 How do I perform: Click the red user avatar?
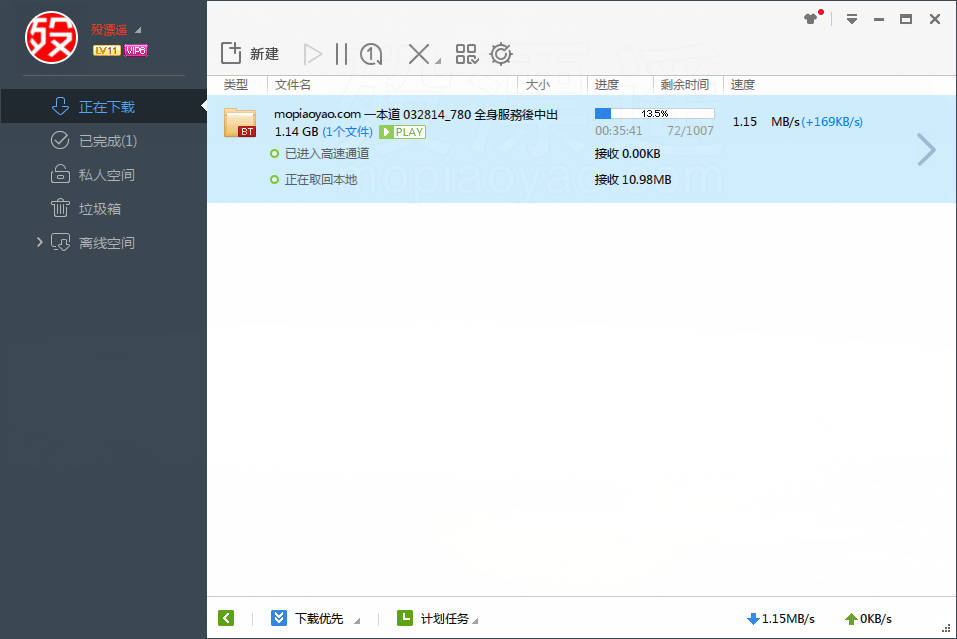(x=51, y=37)
